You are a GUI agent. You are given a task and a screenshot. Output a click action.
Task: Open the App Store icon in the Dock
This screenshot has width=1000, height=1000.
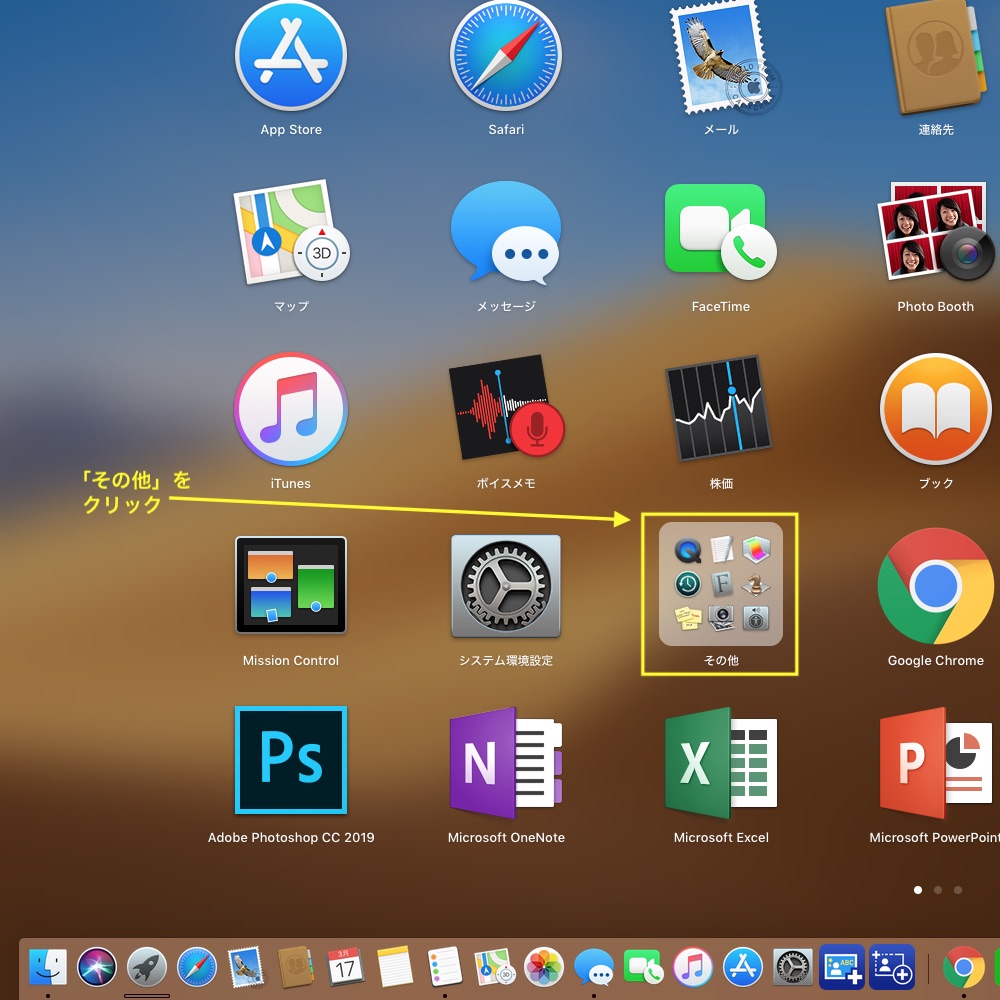tap(742, 967)
